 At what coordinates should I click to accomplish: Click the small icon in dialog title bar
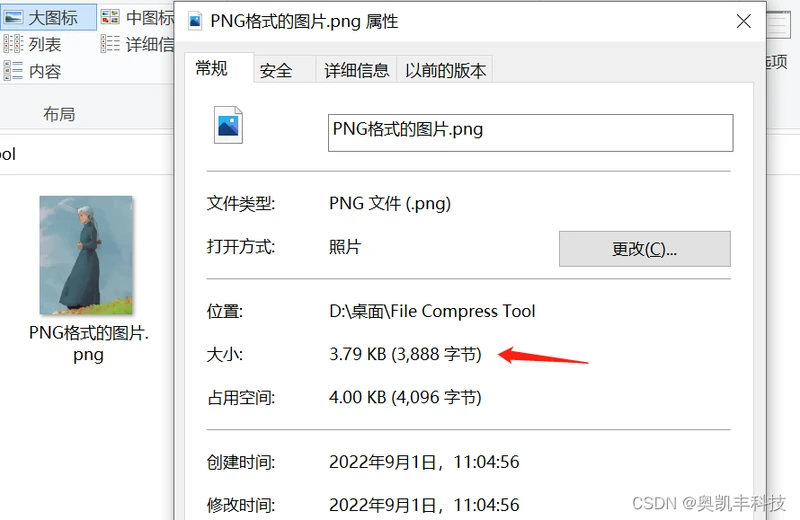(195, 21)
